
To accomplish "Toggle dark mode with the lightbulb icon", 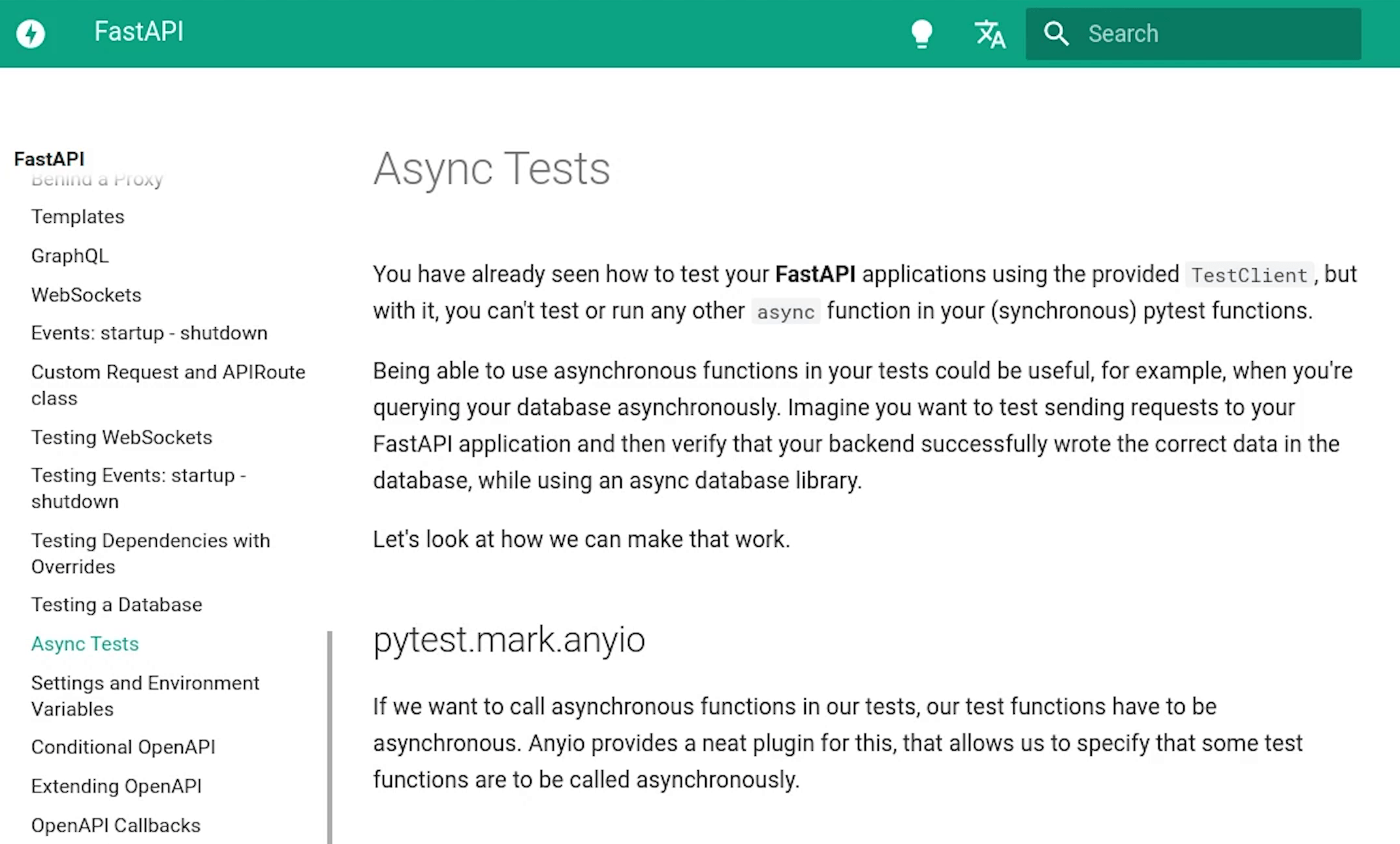I will [921, 33].
